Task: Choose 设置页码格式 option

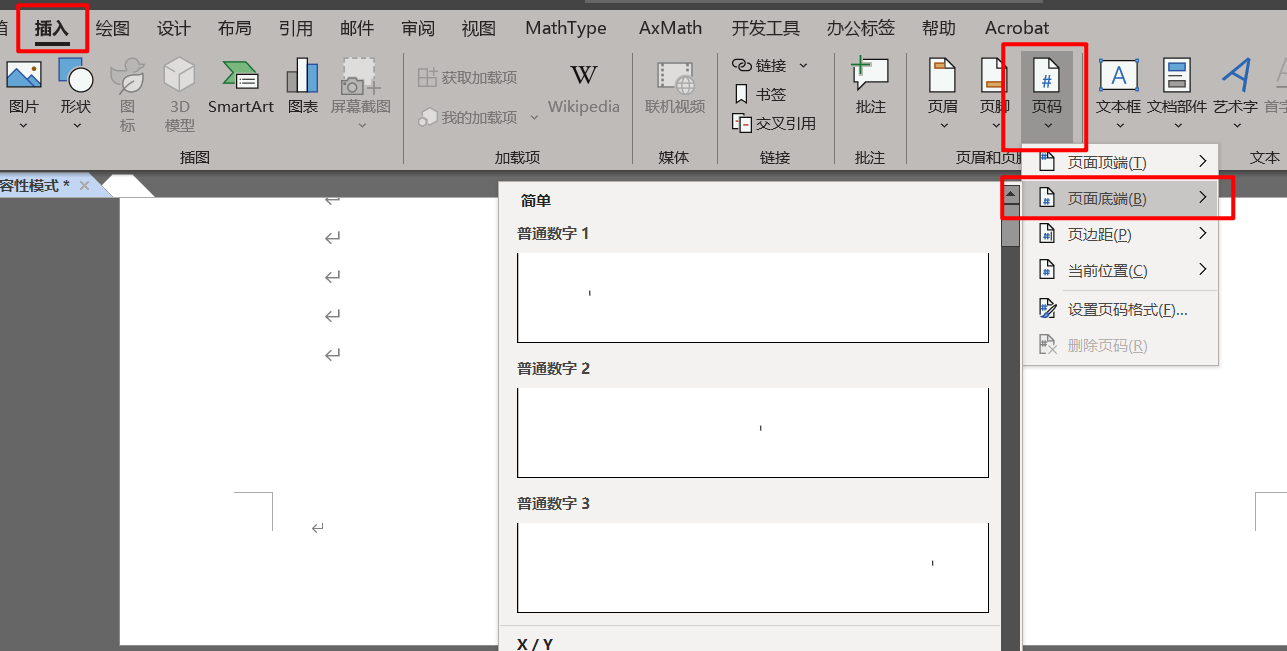Action: tap(1120, 310)
